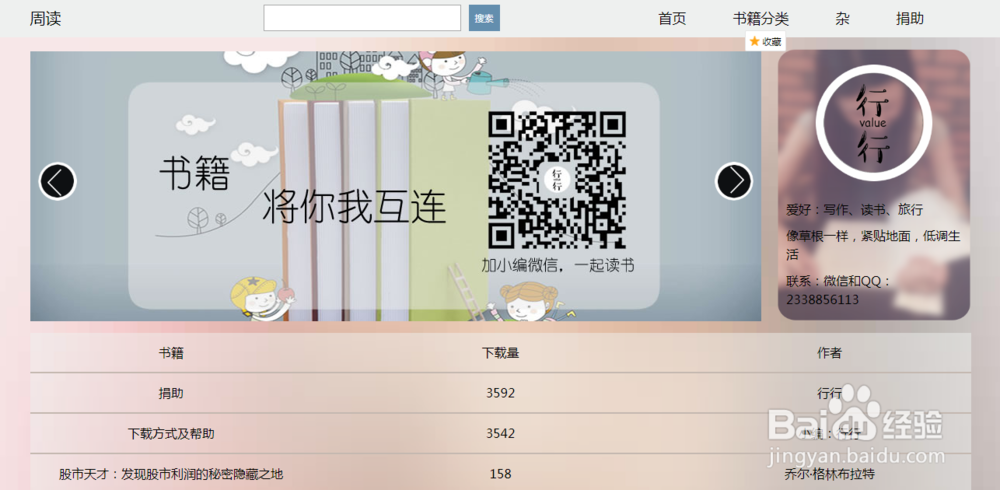Viewport: 1000px width, 490px height.
Task: Click download count 3542
Action: [501, 434]
